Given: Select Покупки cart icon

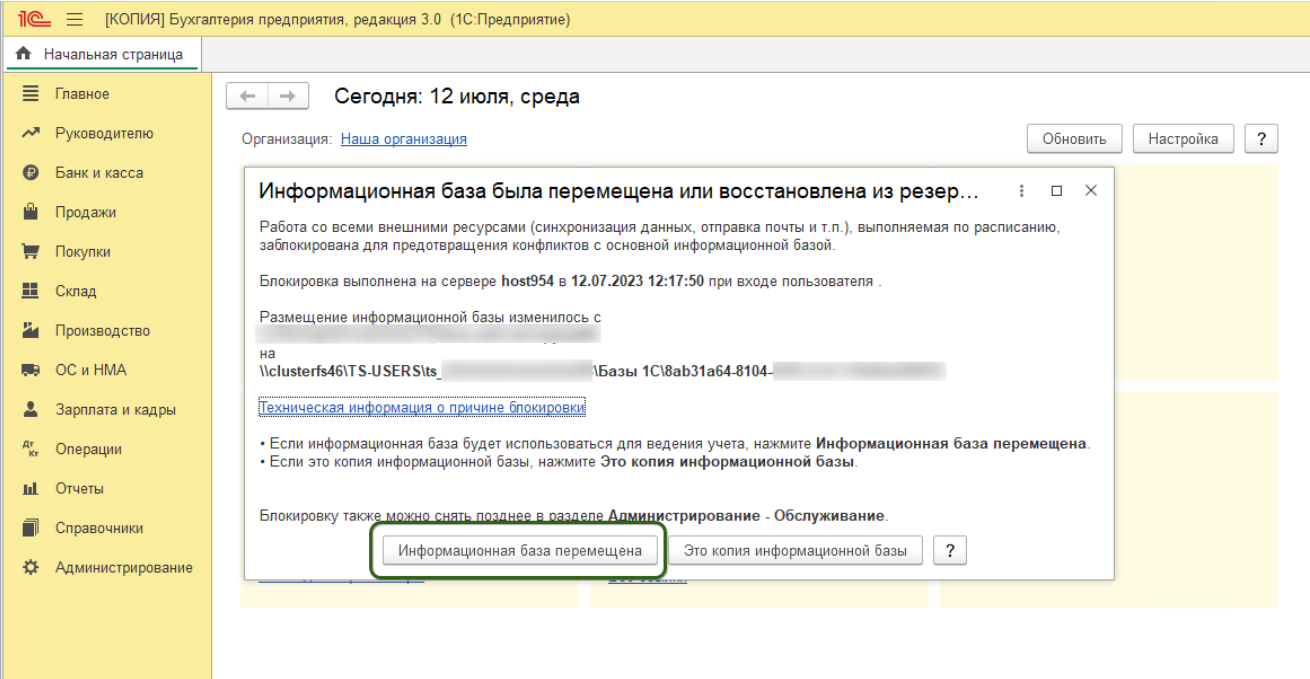Looking at the screenshot, I should [x=31, y=252].
